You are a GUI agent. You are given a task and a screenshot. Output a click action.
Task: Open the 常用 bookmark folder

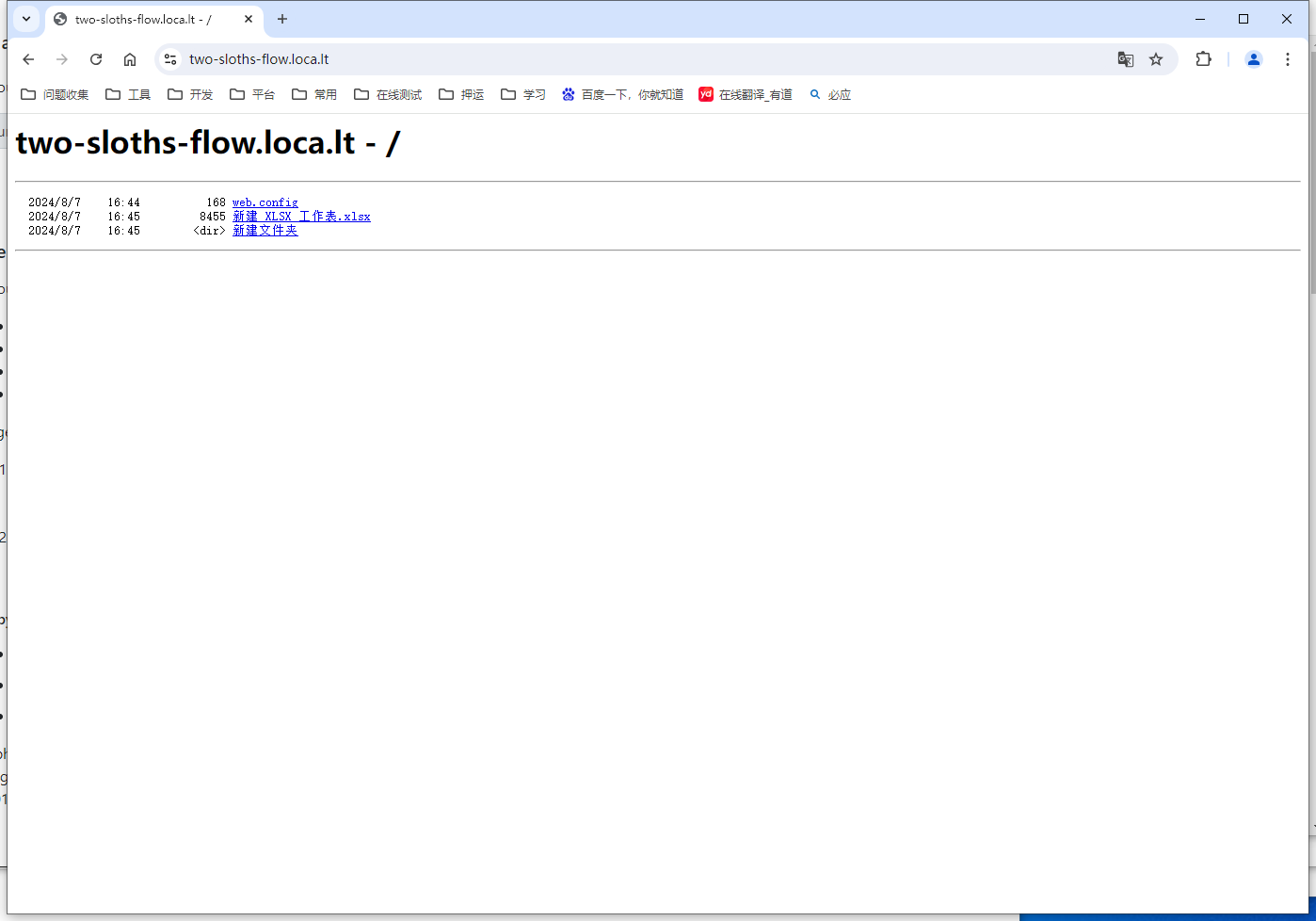click(314, 94)
